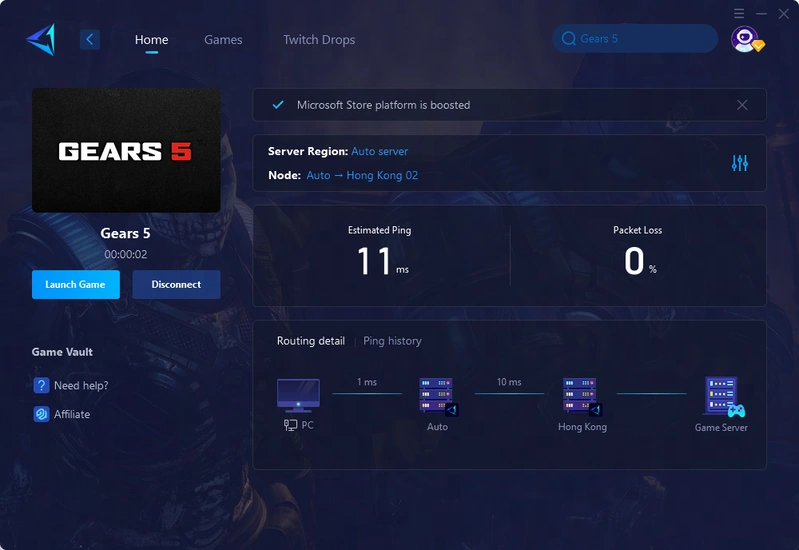
Task: Click the Gears 5 cover thumbnail
Action: [126, 150]
